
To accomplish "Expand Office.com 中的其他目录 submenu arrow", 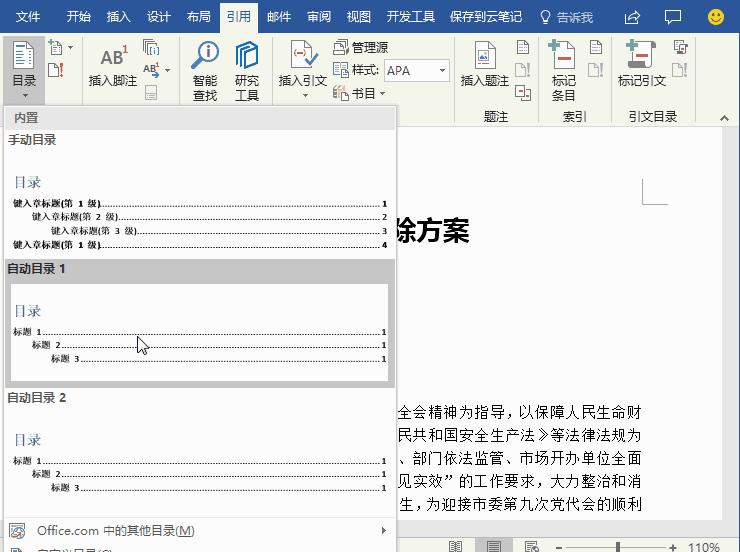I will (384, 530).
